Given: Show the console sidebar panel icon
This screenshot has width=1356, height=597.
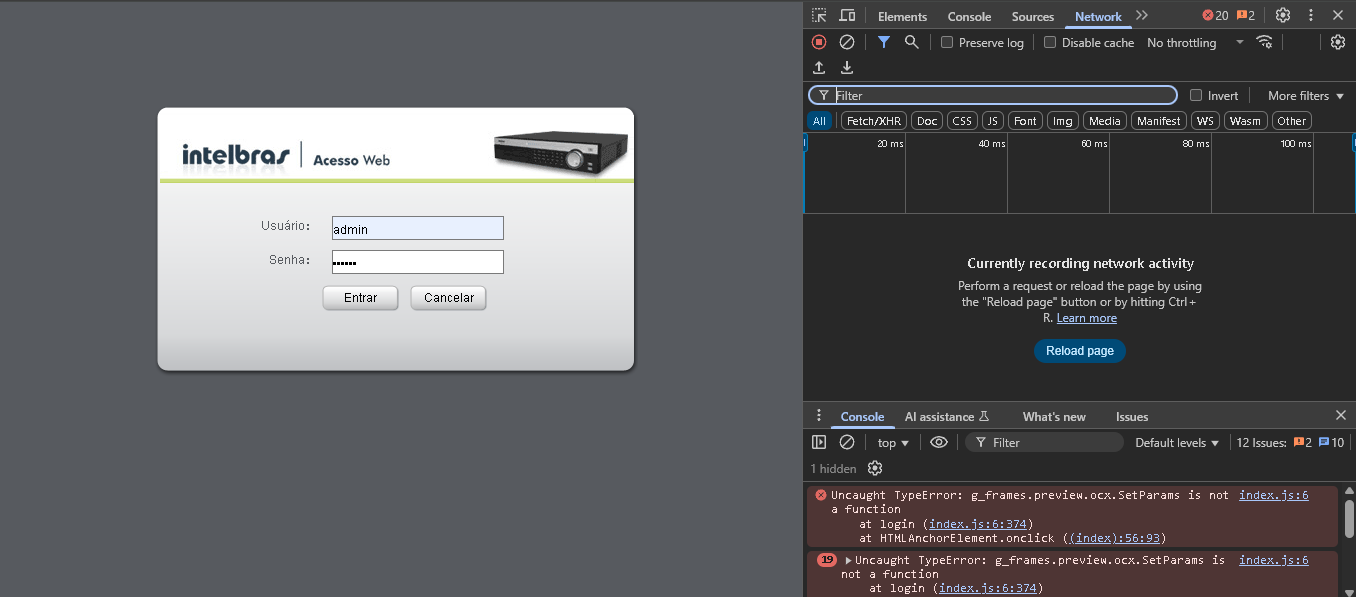Looking at the screenshot, I should coord(819,442).
